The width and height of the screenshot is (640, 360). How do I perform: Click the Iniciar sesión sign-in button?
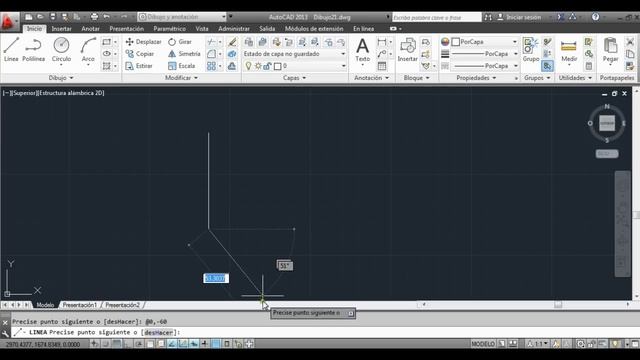tap(519, 17)
